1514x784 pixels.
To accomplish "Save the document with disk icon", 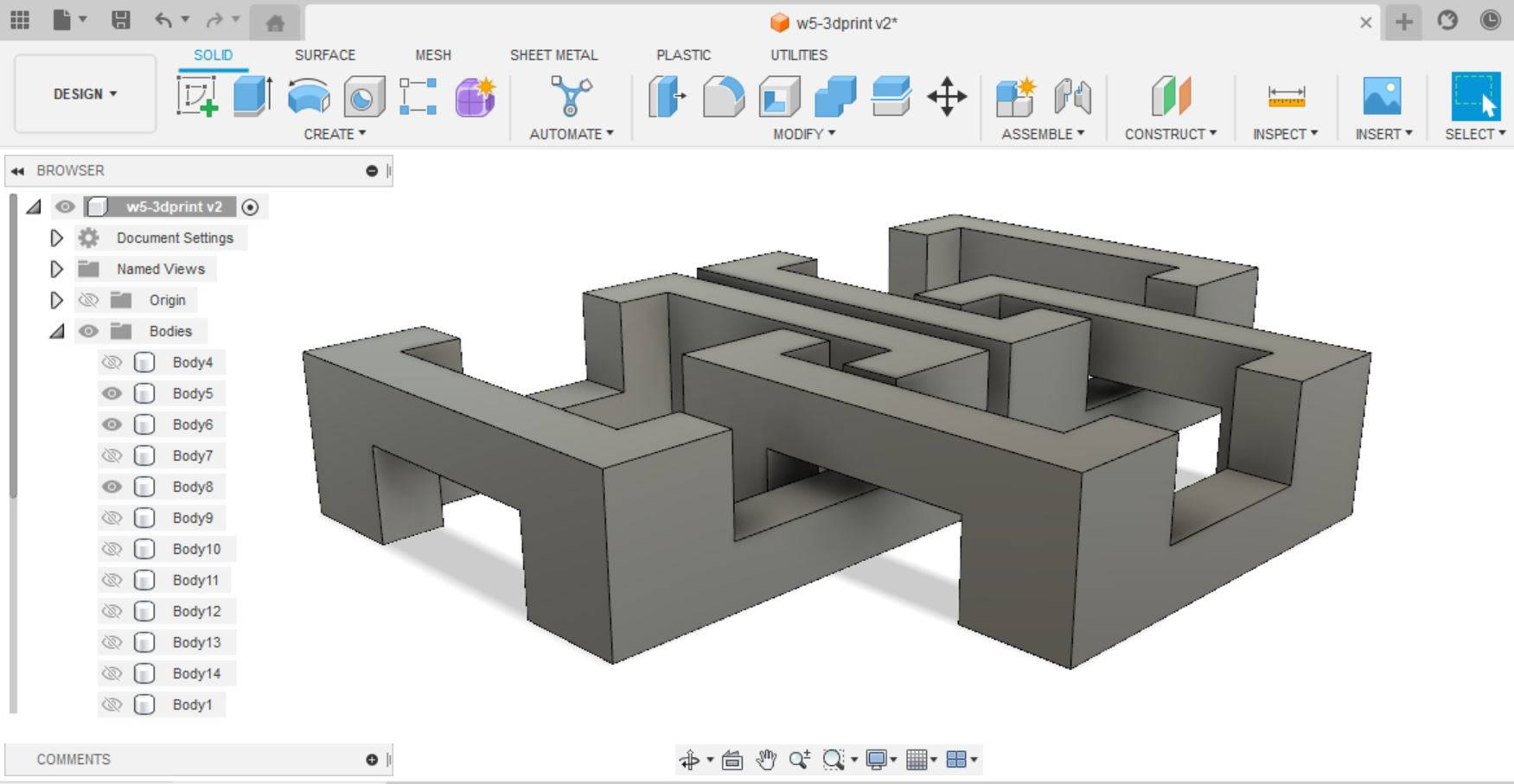I will coord(121,20).
